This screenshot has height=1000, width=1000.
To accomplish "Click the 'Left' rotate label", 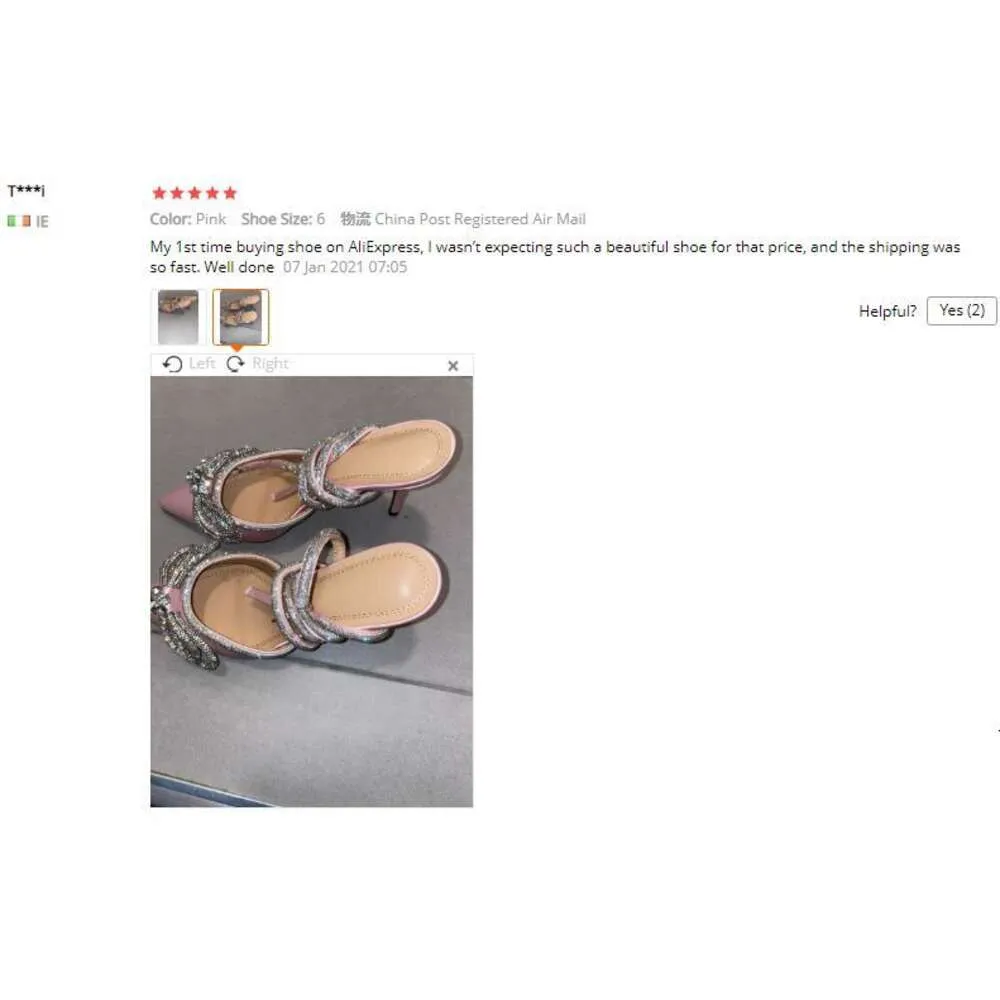I will coord(202,364).
